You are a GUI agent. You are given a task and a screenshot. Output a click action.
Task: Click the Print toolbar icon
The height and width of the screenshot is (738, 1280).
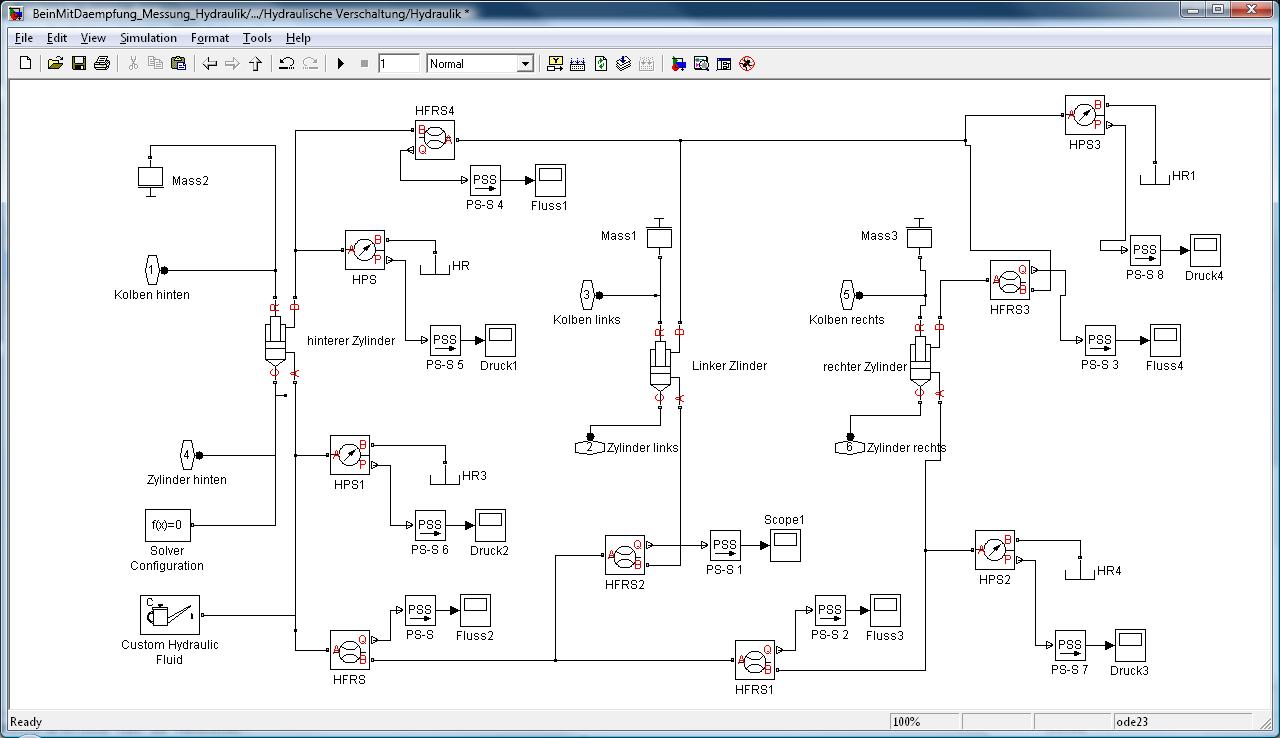click(x=101, y=63)
